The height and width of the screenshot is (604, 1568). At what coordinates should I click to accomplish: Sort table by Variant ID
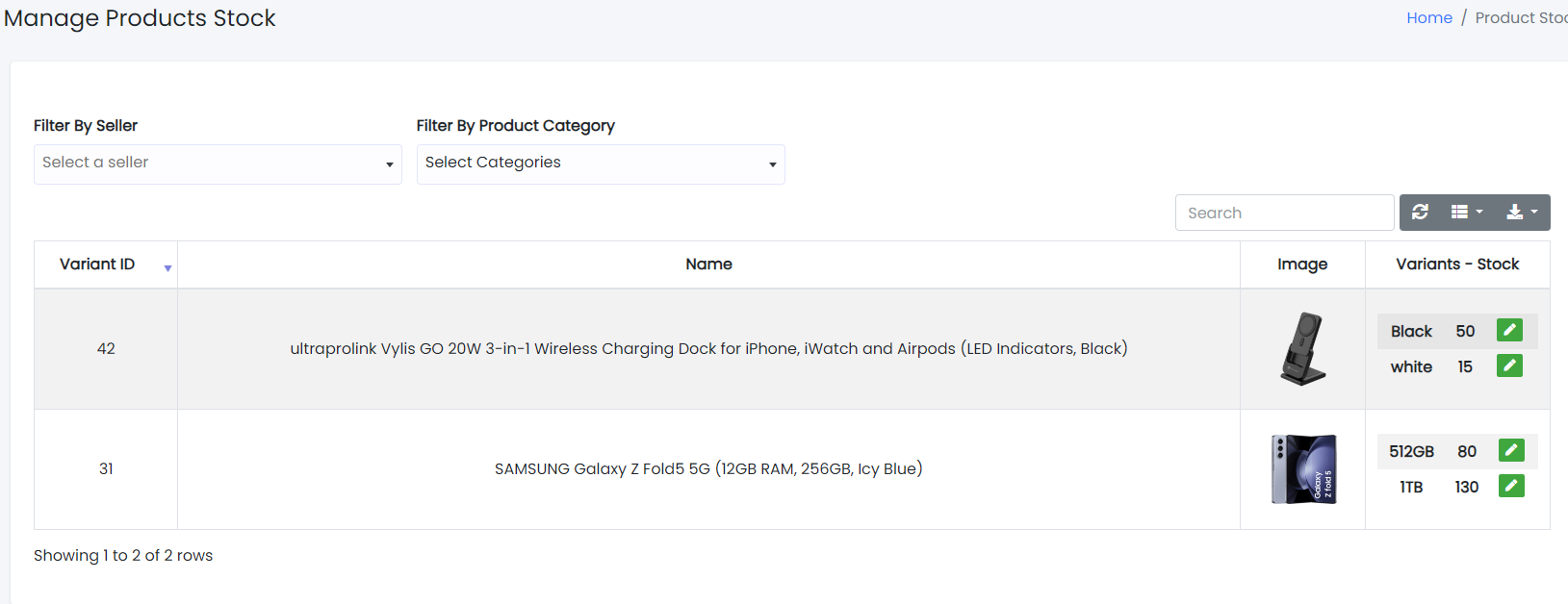point(97,264)
